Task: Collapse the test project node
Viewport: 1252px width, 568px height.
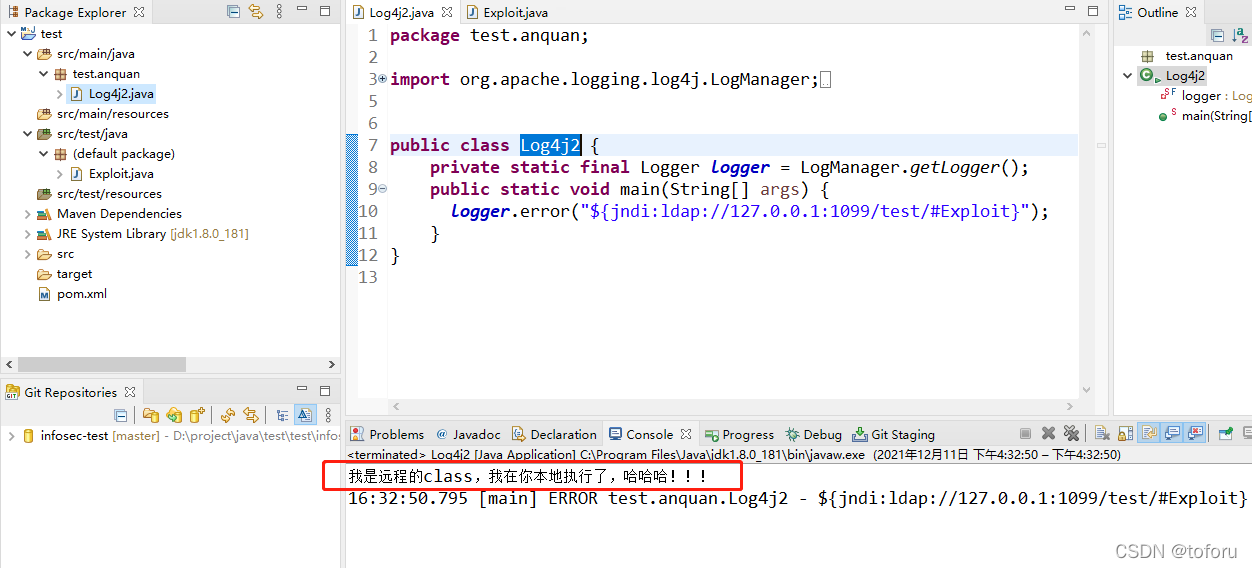Action: pyautogui.click(x=11, y=34)
